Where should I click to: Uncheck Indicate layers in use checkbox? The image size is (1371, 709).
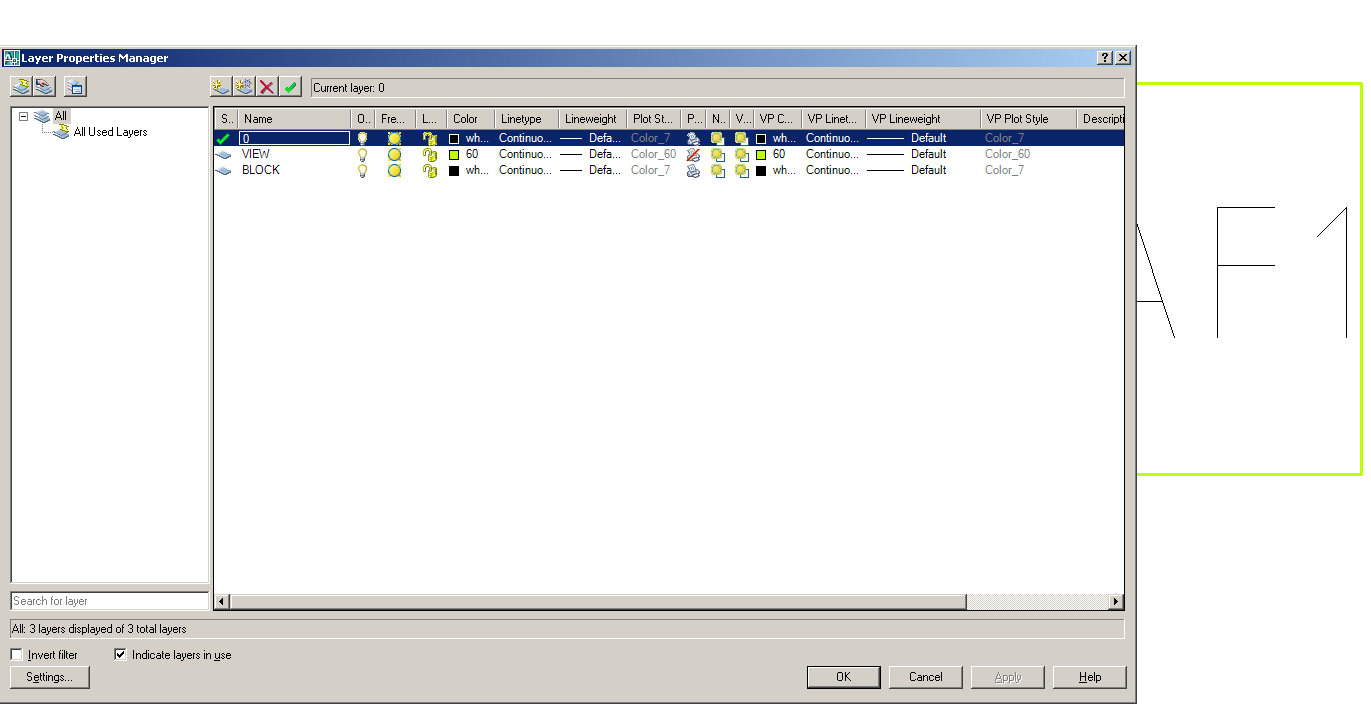121,655
